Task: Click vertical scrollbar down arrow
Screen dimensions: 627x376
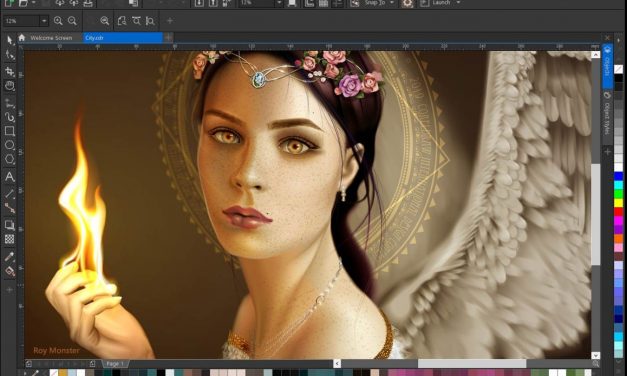Action: click(x=595, y=355)
